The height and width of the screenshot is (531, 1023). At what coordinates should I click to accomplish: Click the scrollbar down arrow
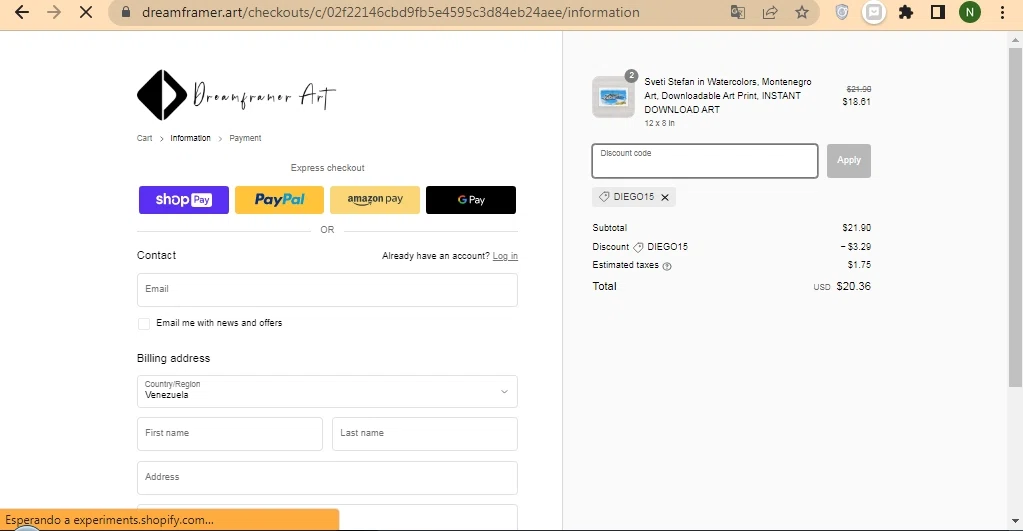click(1015, 521)
